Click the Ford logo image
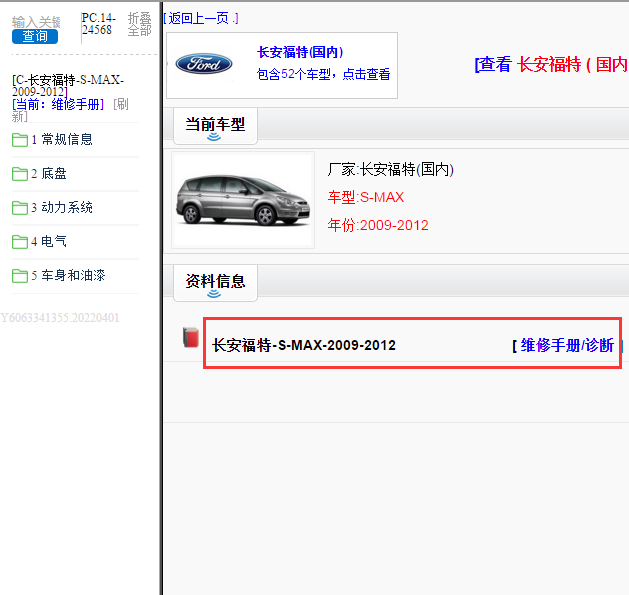Image resolution: width=629 pixels, height=595 pixels. 204,64
